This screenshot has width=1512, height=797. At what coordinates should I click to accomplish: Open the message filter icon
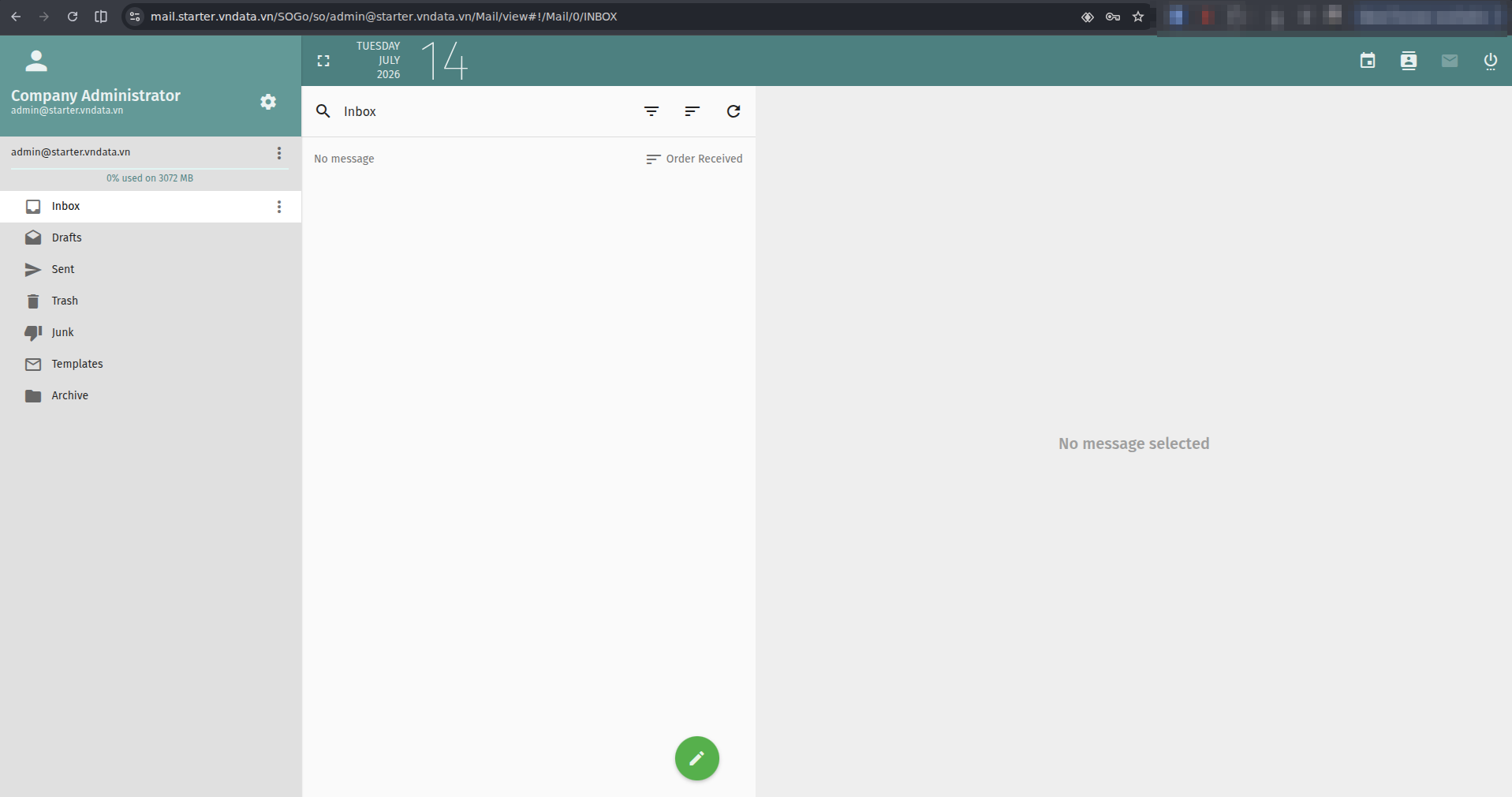pyautogui.click(x=651, y=111)
